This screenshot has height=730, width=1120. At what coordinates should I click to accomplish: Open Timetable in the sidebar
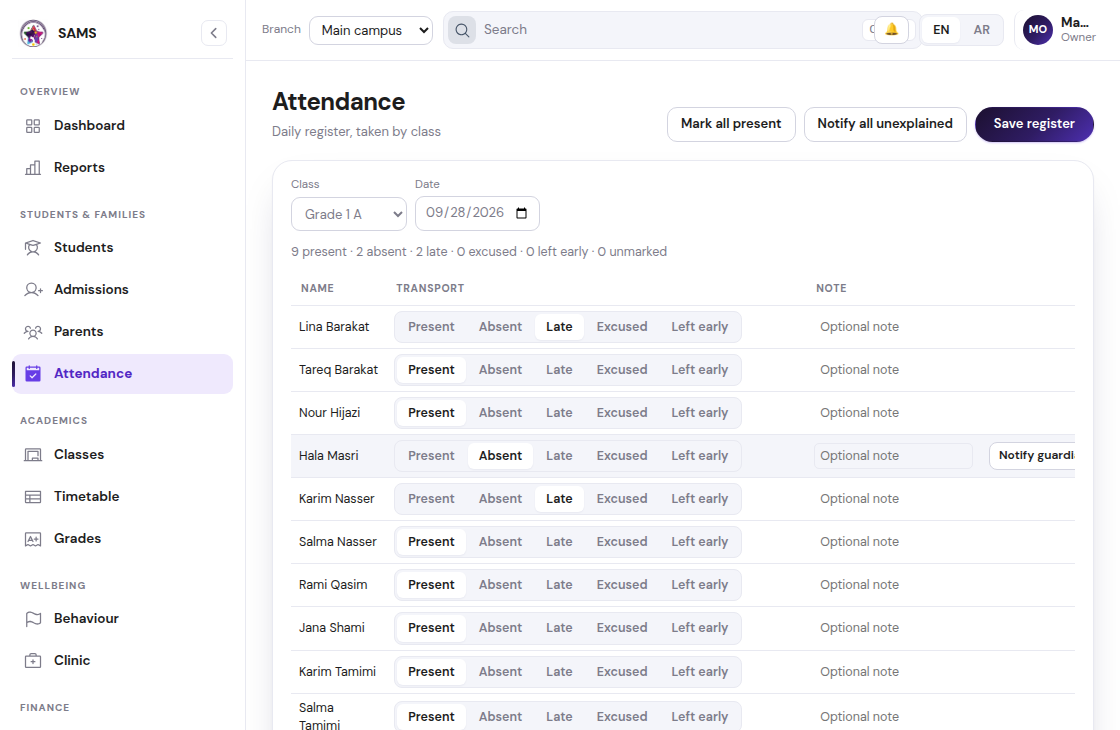pos(122,496)
